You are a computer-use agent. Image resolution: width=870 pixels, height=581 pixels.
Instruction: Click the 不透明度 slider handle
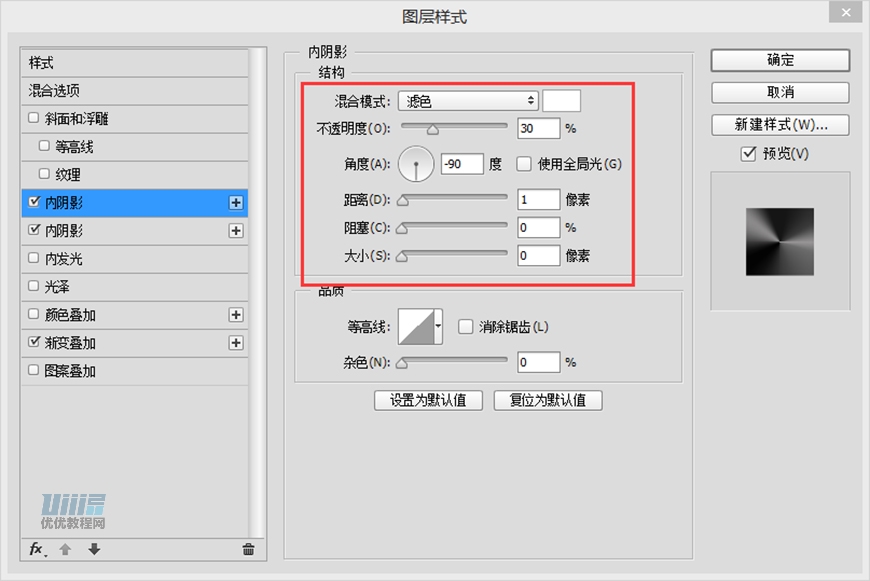[433, 130]
